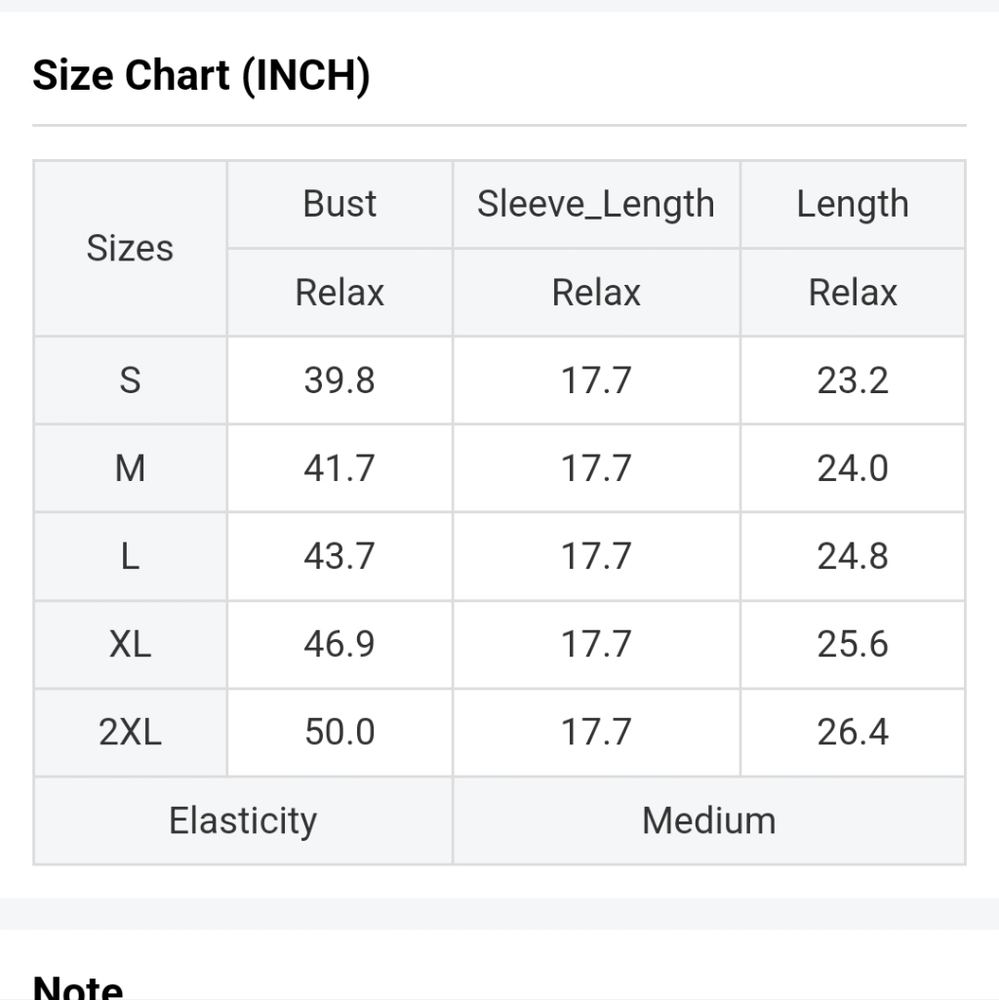Select the M size row label
The image size is (999, 1000).
click(x=130, y=468)
